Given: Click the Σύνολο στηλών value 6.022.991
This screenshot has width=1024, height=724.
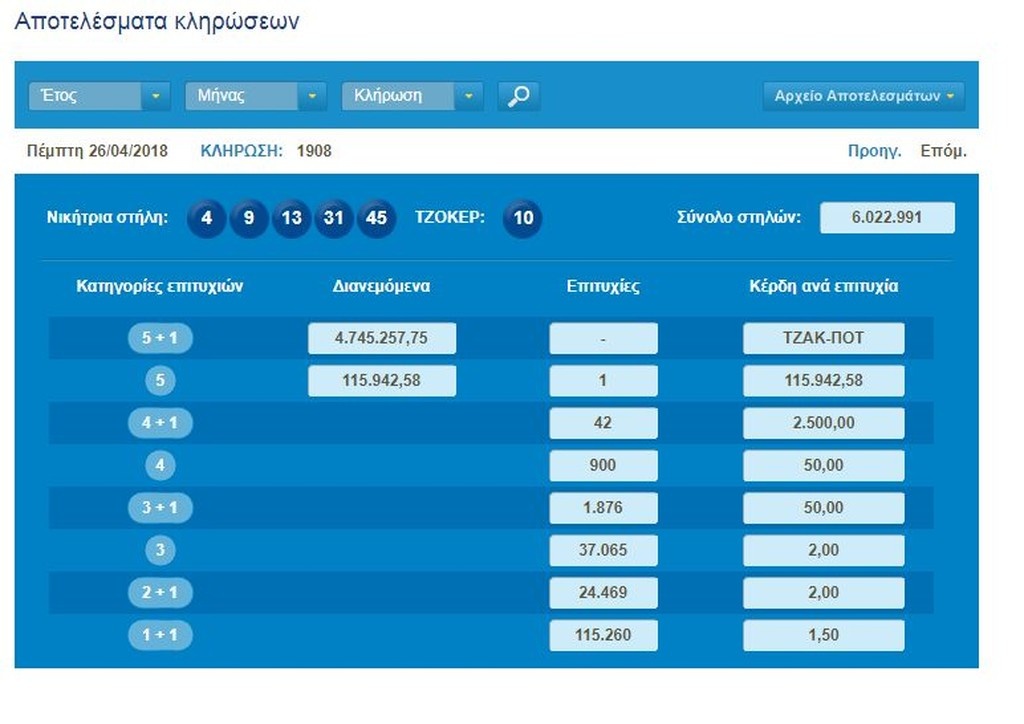Looking at the screenshot, I should point(887,218).
